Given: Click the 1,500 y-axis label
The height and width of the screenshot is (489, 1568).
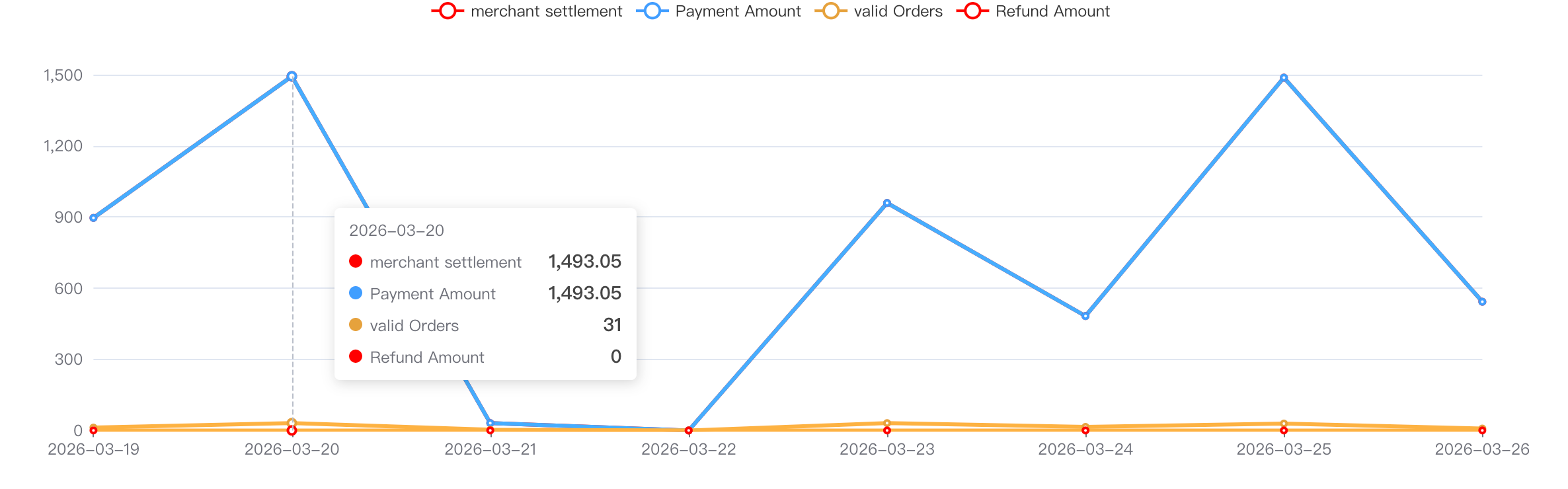Looking at the screenshot, I should [63, 75].
